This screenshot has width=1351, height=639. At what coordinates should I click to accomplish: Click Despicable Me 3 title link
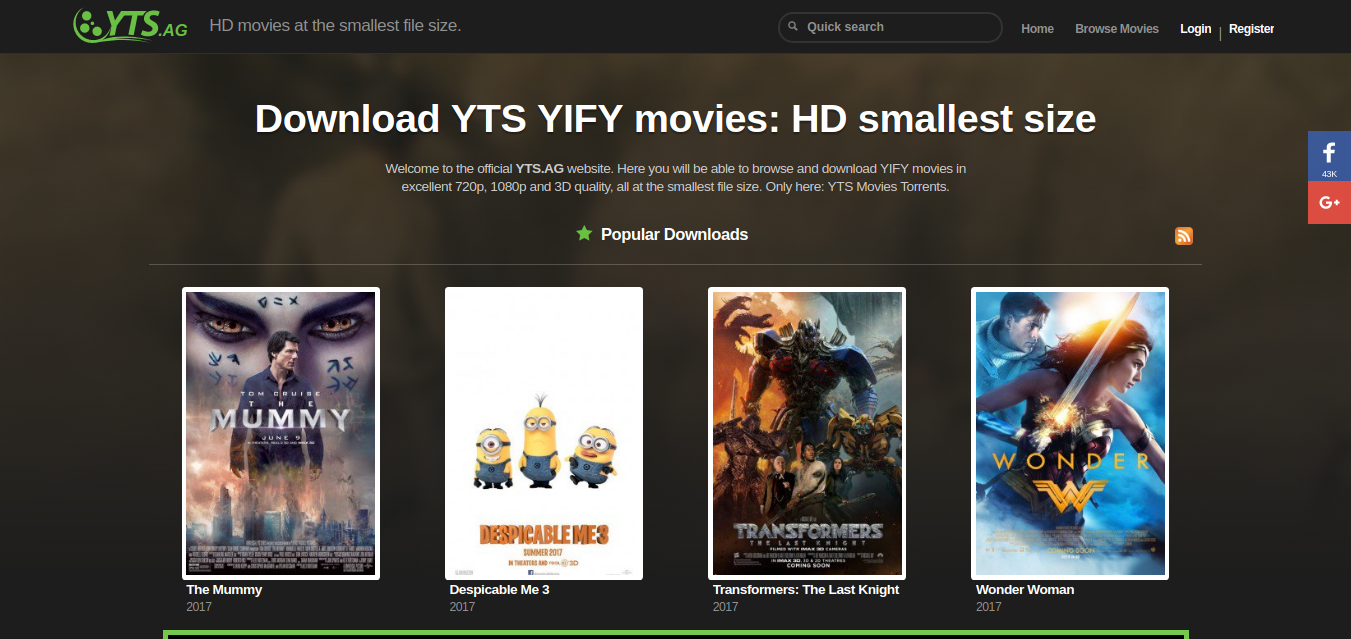coord(499,590)
